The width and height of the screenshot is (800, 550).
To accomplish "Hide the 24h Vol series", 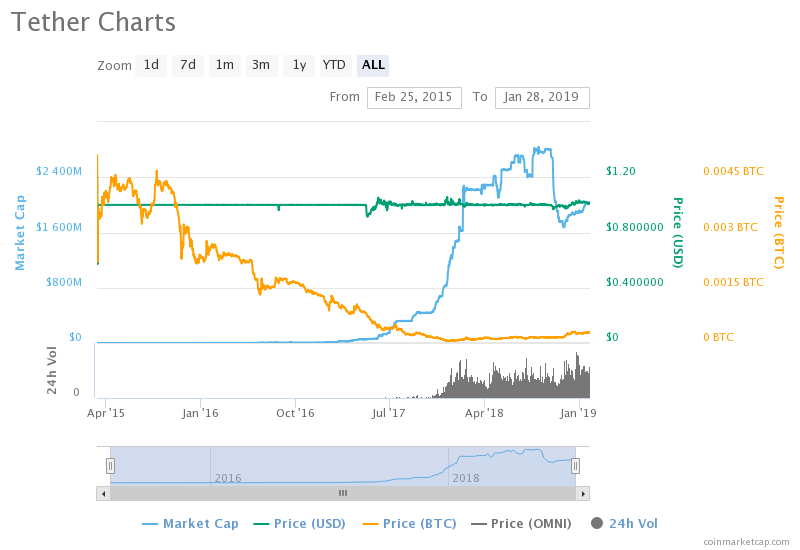I will tap(632, 523).
